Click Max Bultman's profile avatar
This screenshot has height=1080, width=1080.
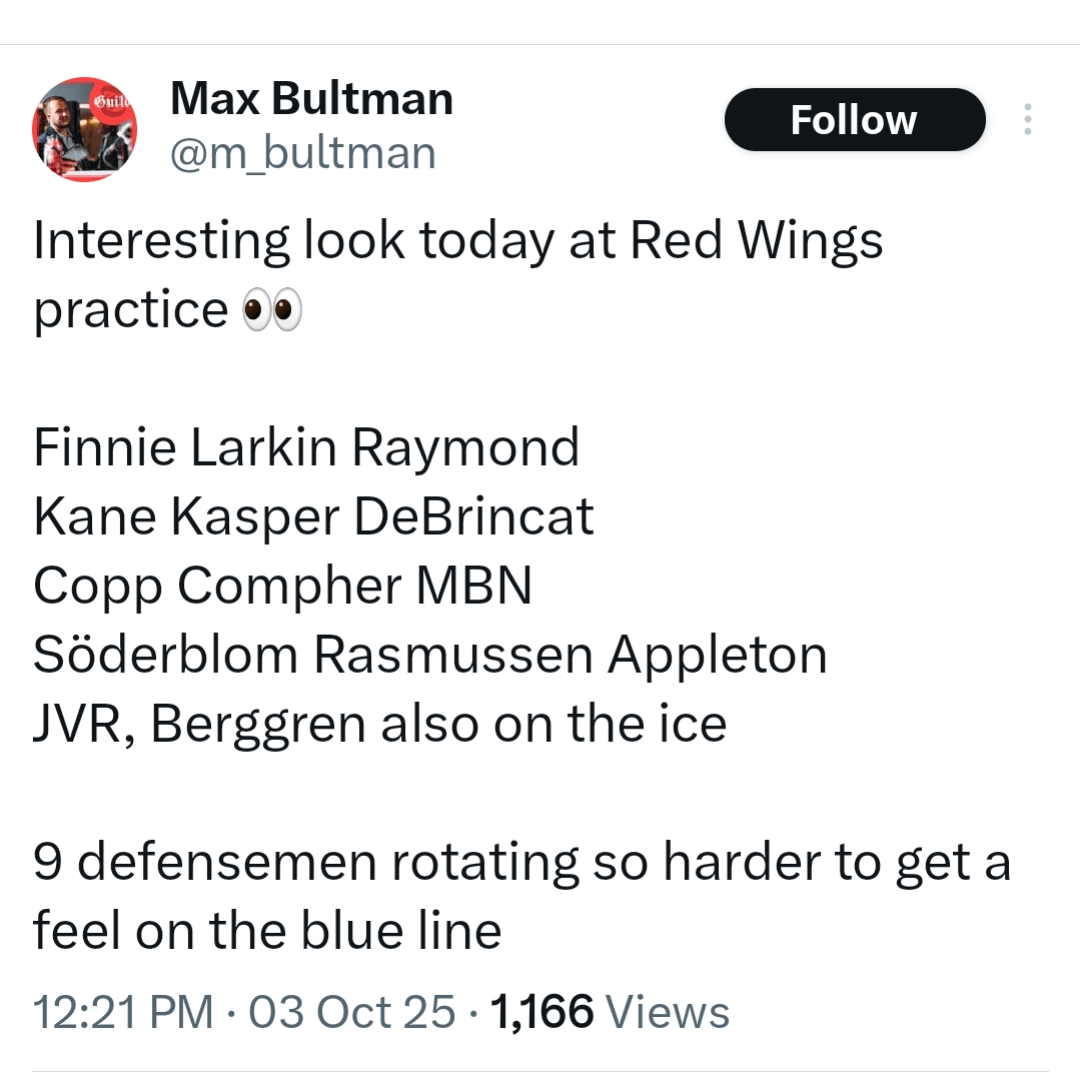pos(85,129)
